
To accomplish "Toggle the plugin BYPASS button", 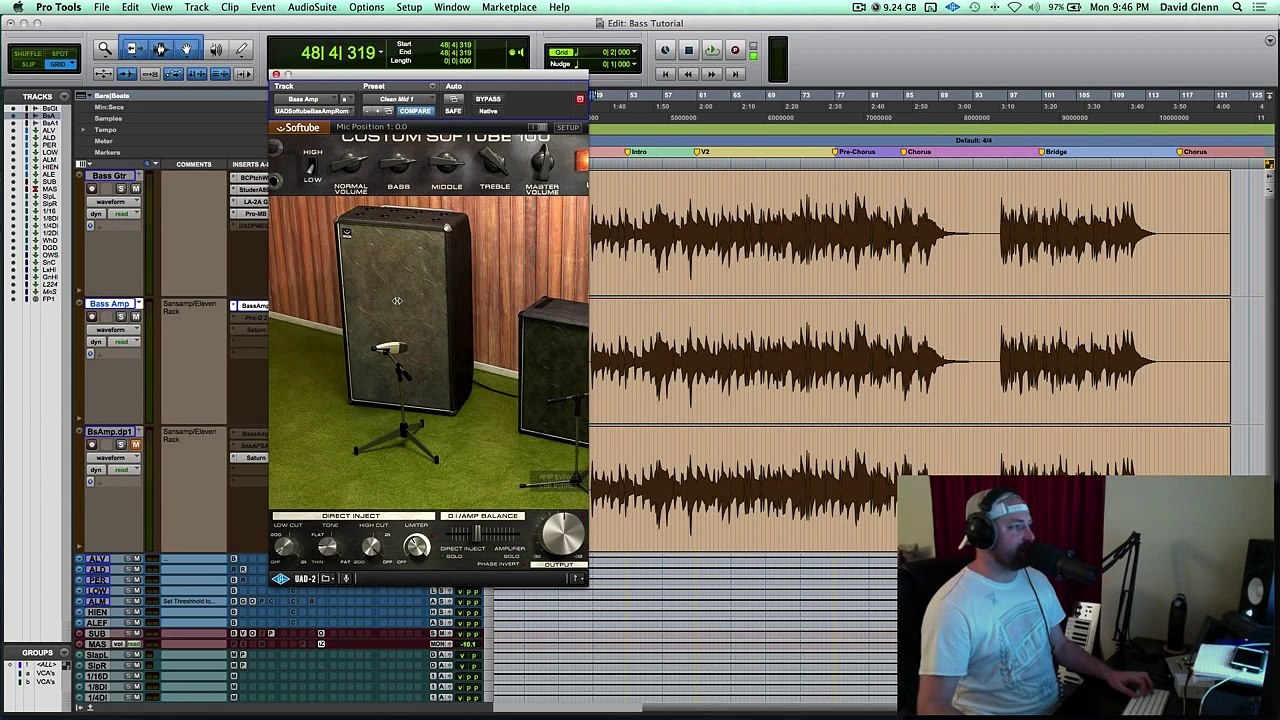I will click(488, 99).
